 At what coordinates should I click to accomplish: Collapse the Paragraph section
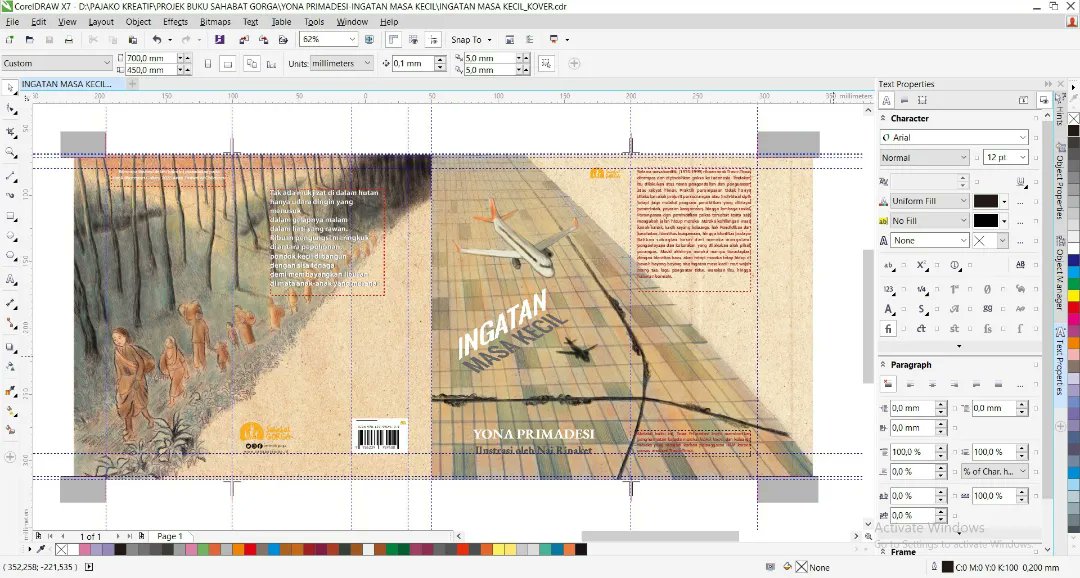click(x=883, y=364)
